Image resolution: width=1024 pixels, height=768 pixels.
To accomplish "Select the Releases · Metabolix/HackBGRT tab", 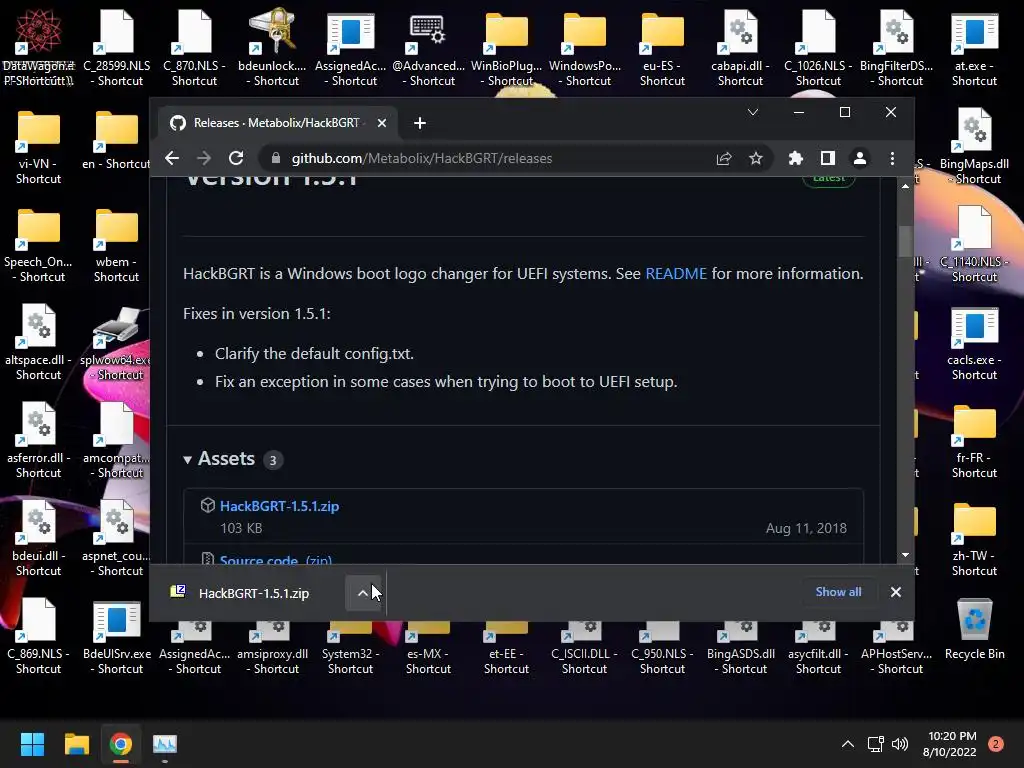I will [279, 123].
